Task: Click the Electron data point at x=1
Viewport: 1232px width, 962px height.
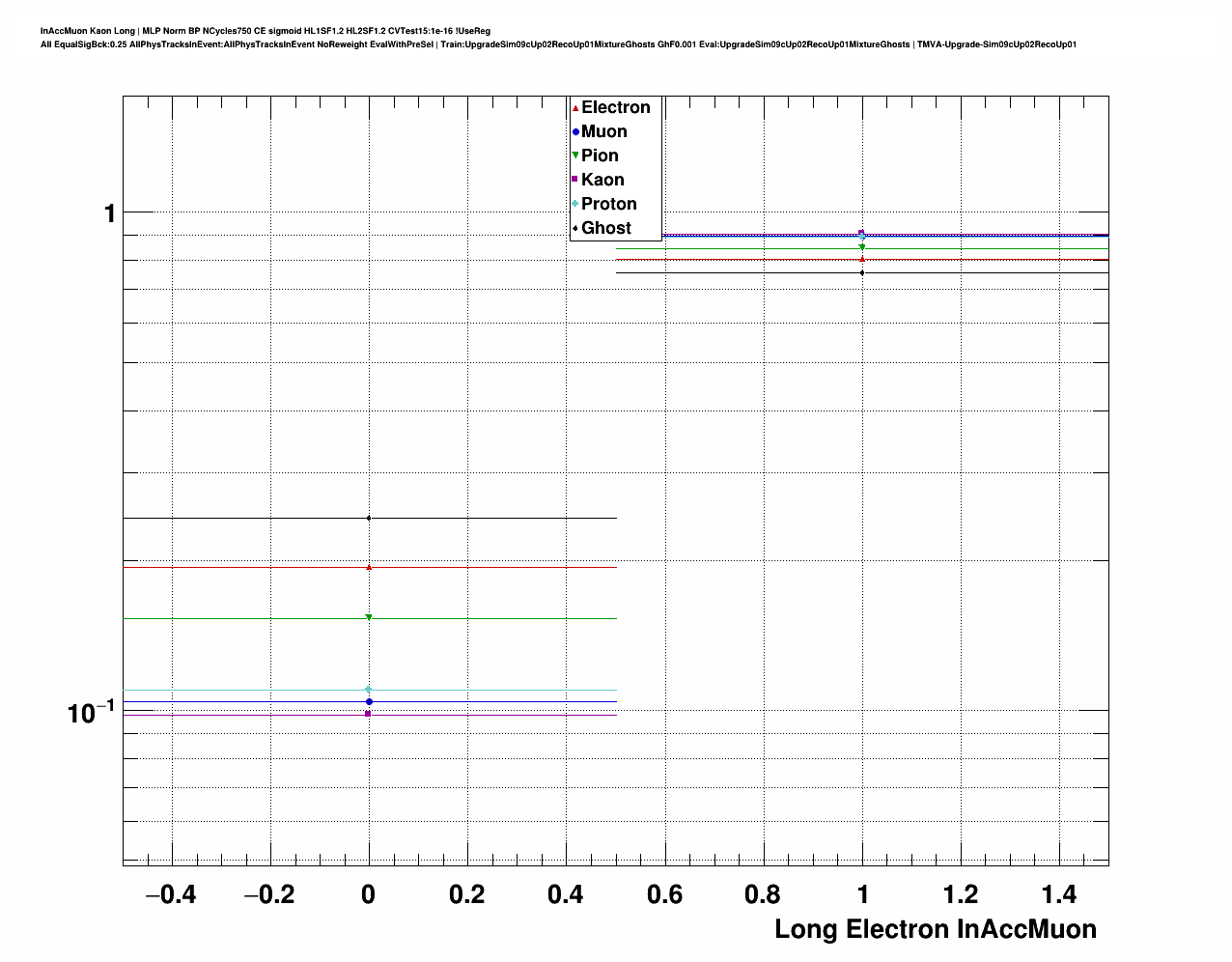Action: (862, 259)
